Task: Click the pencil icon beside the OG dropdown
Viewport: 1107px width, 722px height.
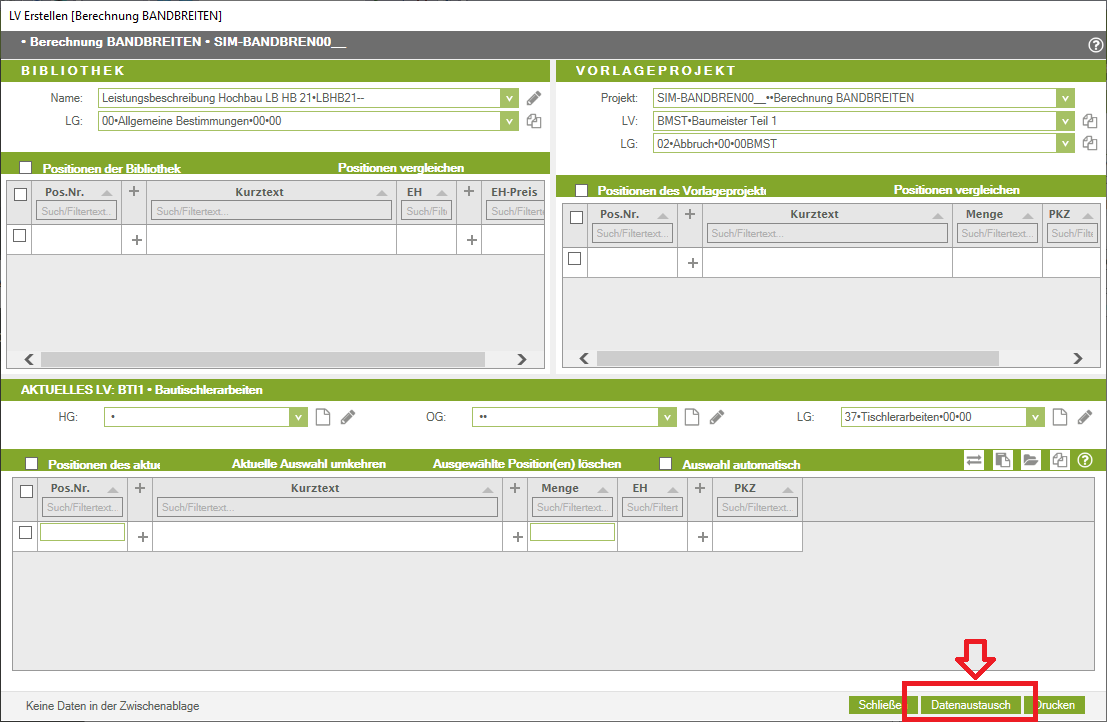Action: 716,417
